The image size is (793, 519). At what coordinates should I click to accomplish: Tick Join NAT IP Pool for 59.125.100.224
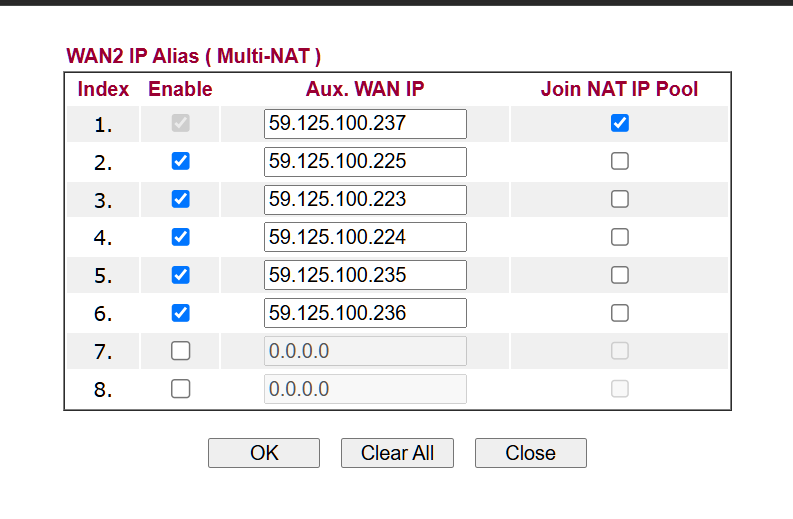pyautogui.click(x=620, y=237)
